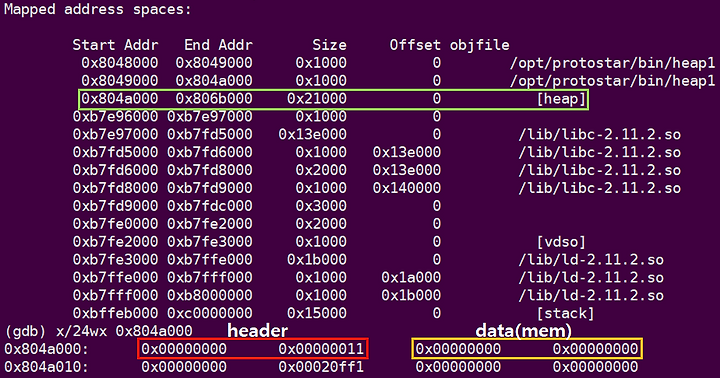Click size 0x1b000 in the row starting 0xb7fe3000

317,260
